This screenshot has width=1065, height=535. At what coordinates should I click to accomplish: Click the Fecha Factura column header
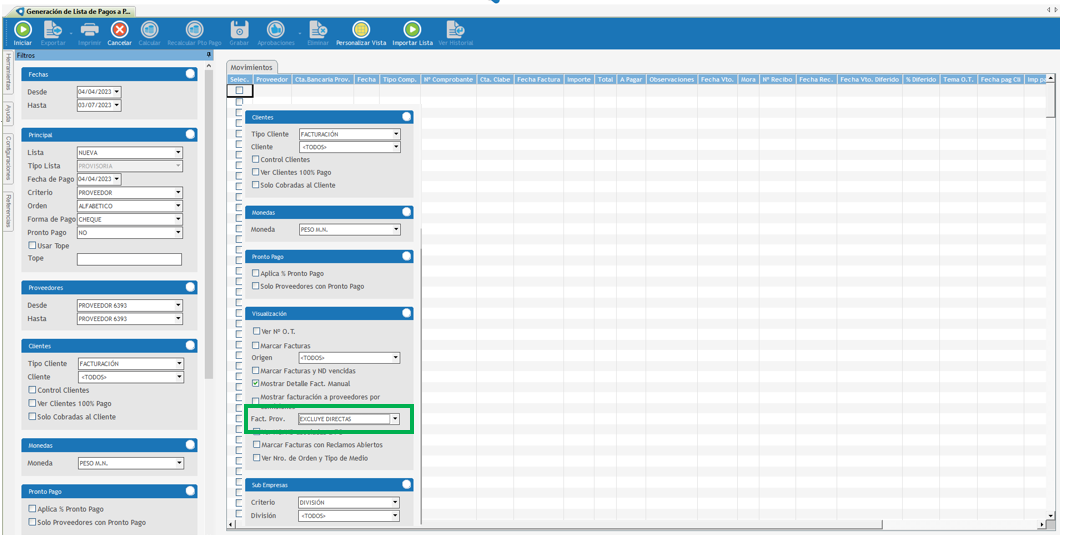(539, 79)
